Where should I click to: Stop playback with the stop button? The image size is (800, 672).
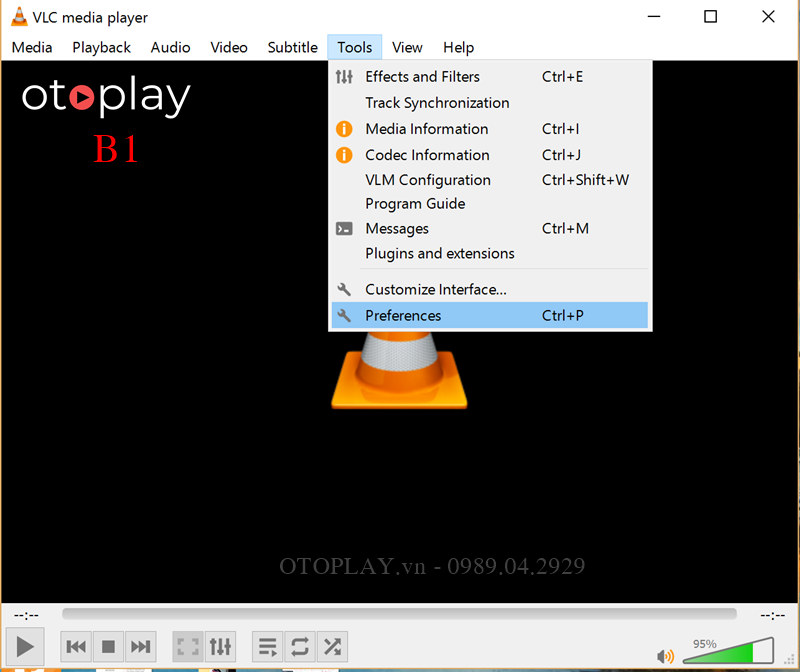108,647
